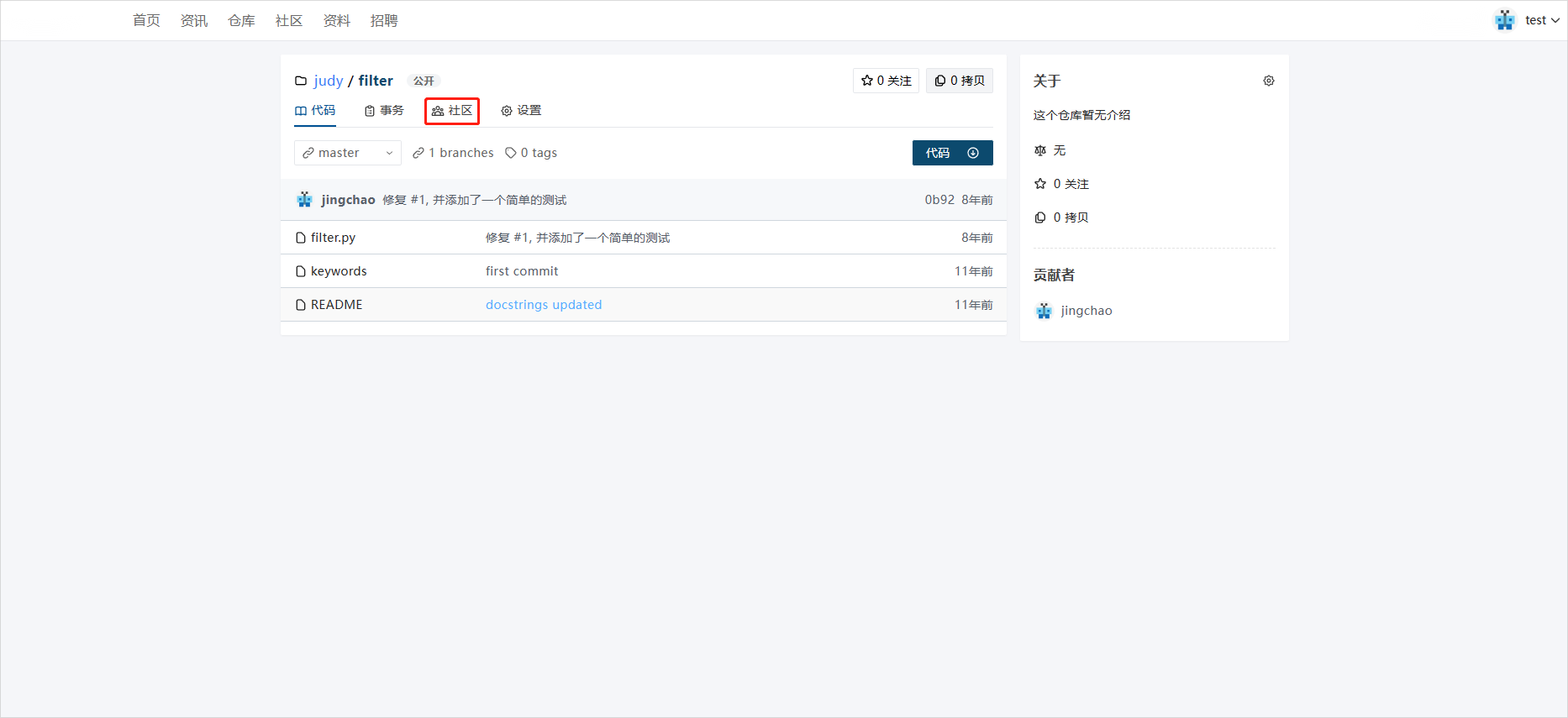Click the settings gear in About panel
Screen dimensions: 1568x718
click(1268, 81)
